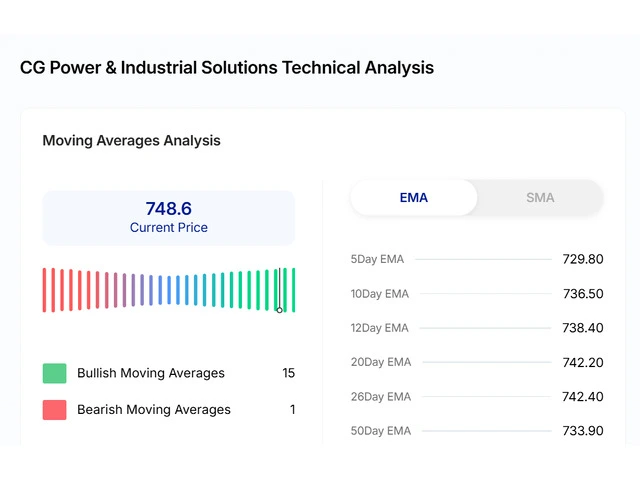Click the leftmost red gauge bar
This screenshot has width=640, height=480.
pyautogui.click(x=44, y=290)
